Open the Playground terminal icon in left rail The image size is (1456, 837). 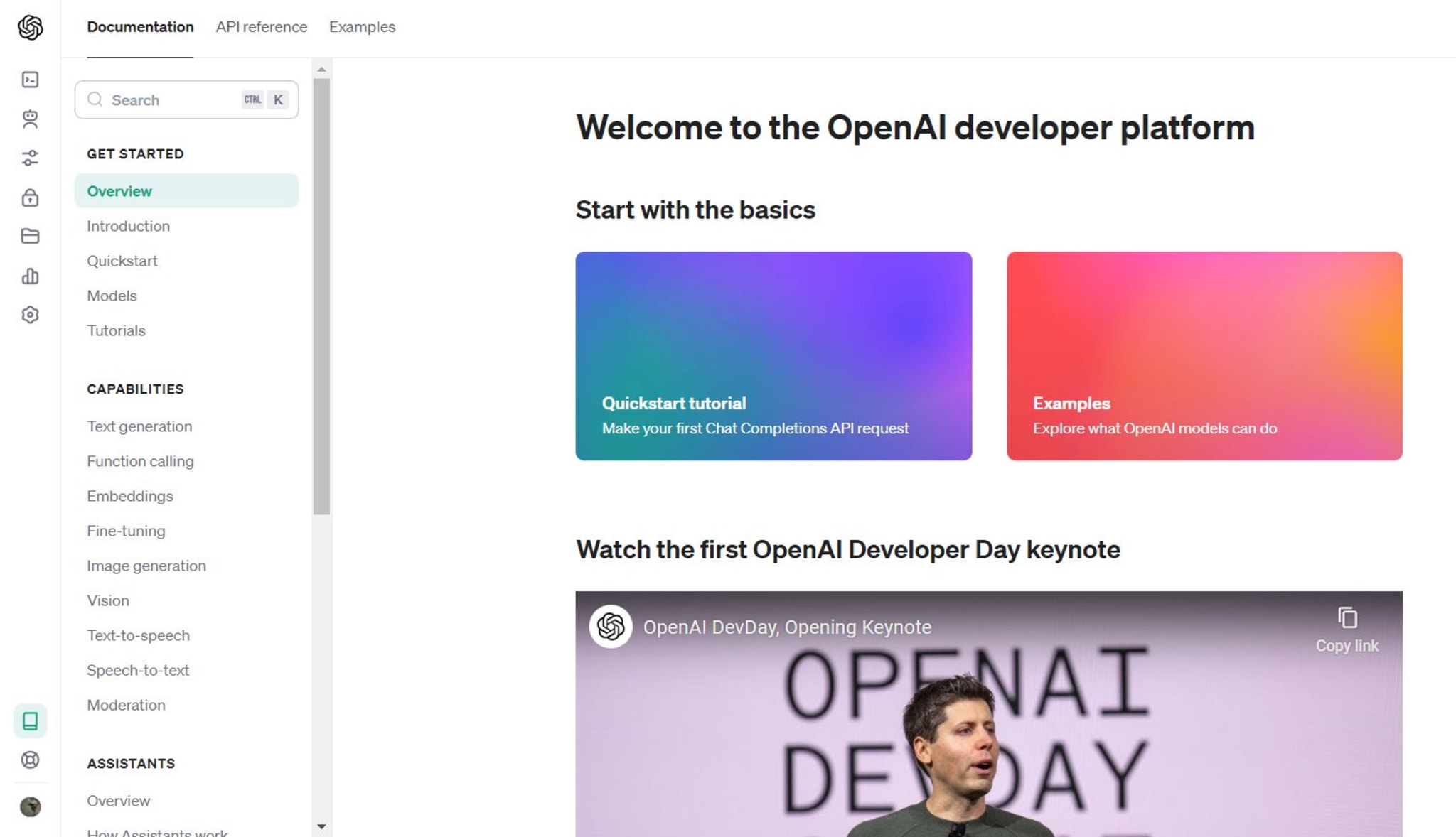30,80
